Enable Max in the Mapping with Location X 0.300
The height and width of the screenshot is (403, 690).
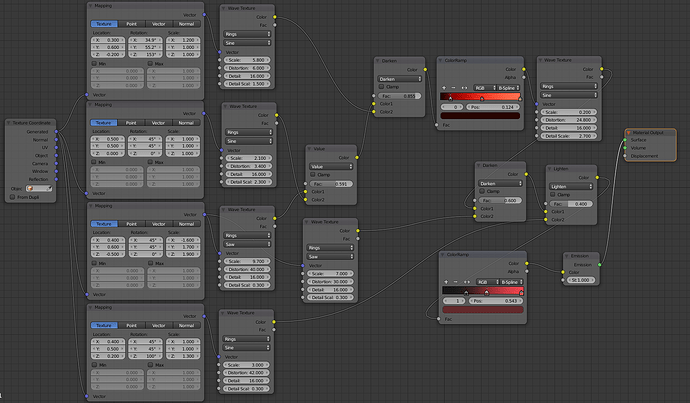[150, 63]
